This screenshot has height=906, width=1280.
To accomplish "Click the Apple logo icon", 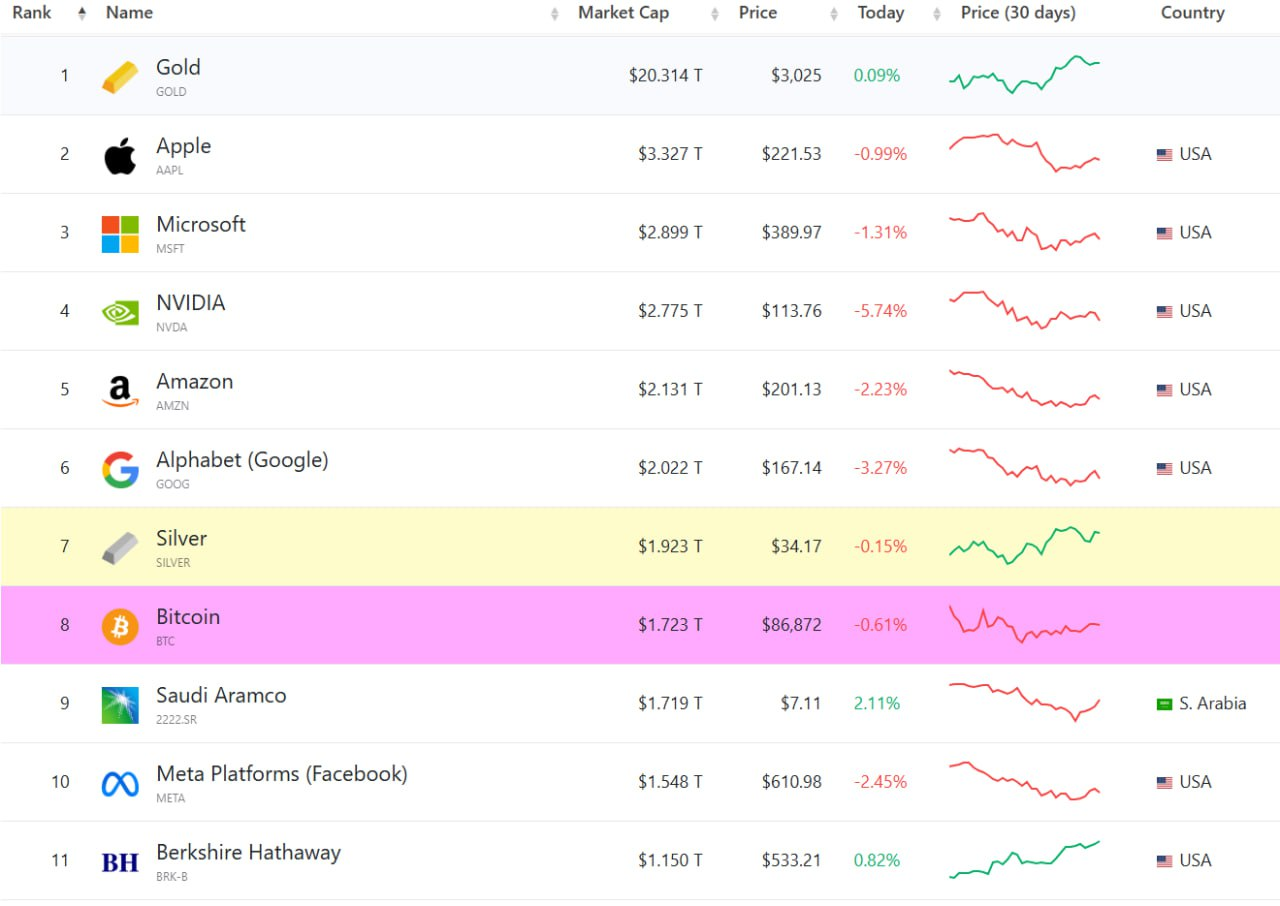I will (x=120, y=156).
